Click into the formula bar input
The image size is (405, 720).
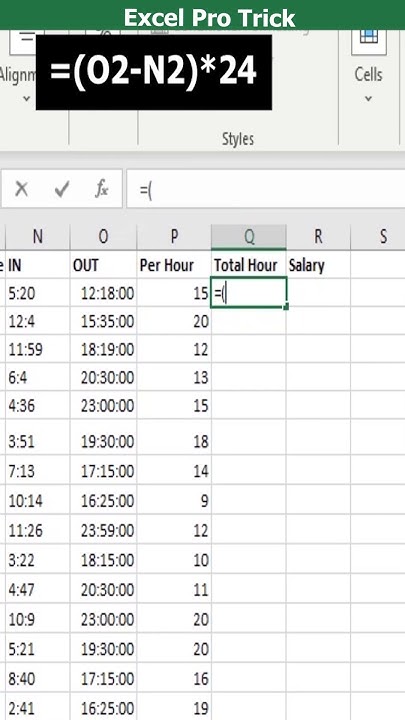coord(265,189)
